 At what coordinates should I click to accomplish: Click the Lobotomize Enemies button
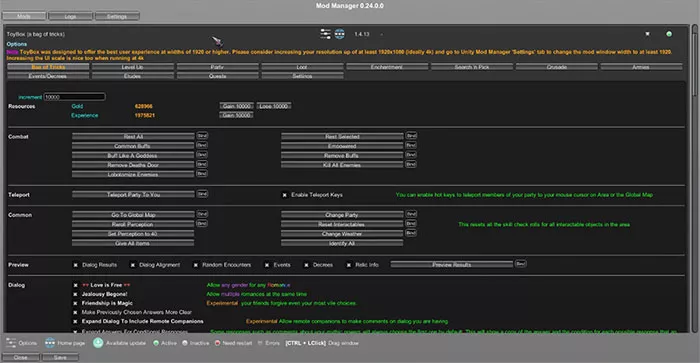click(x=133, y=174)
